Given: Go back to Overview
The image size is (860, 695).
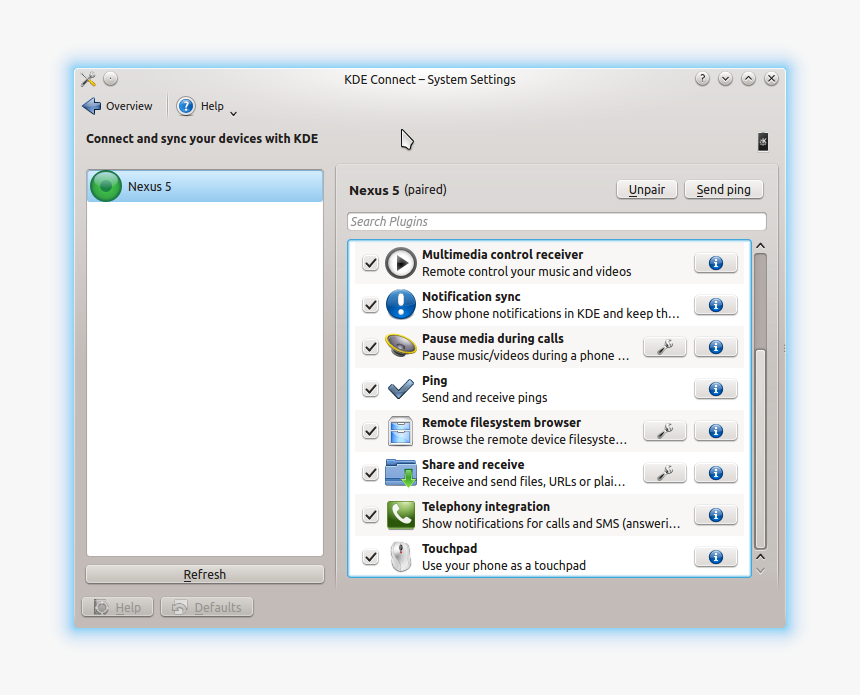Looking at the screenshot, I should point(118,106).
